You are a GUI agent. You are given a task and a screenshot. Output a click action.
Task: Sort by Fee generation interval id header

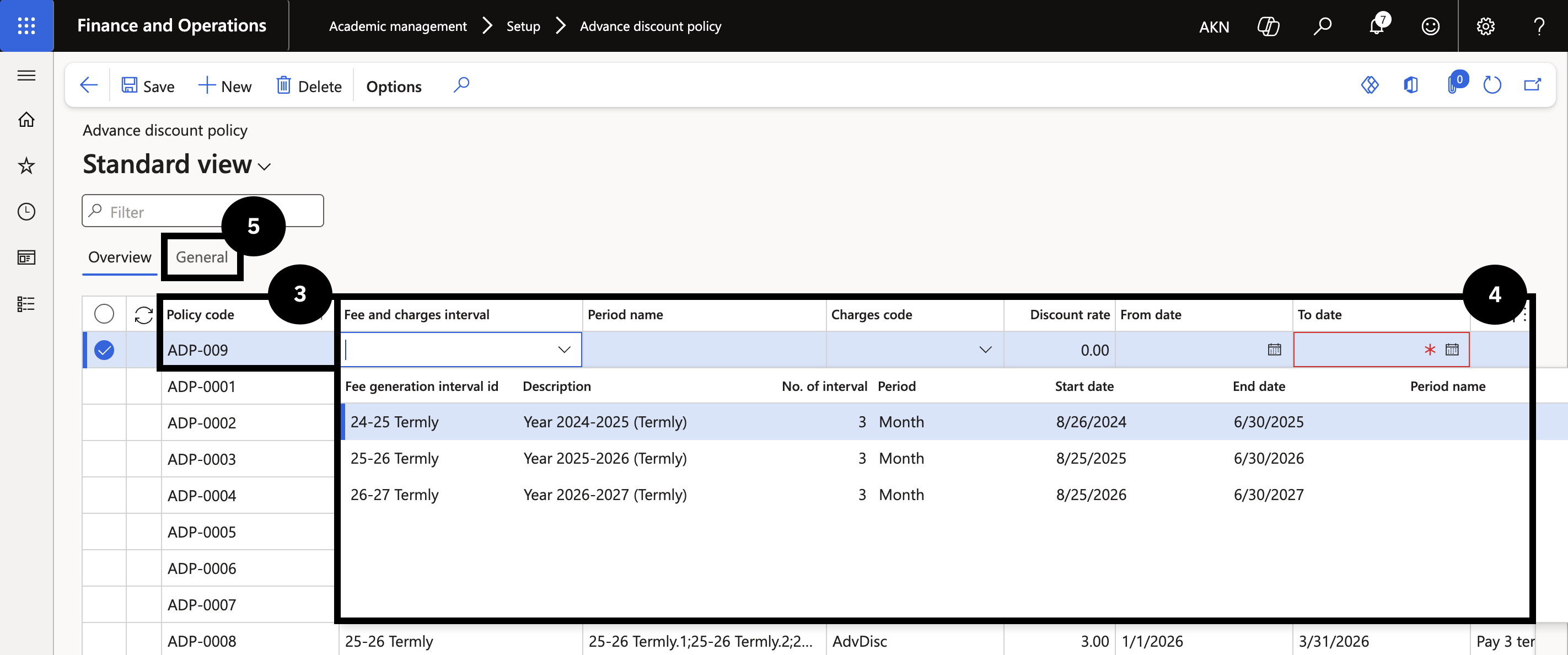coord(421,386)
